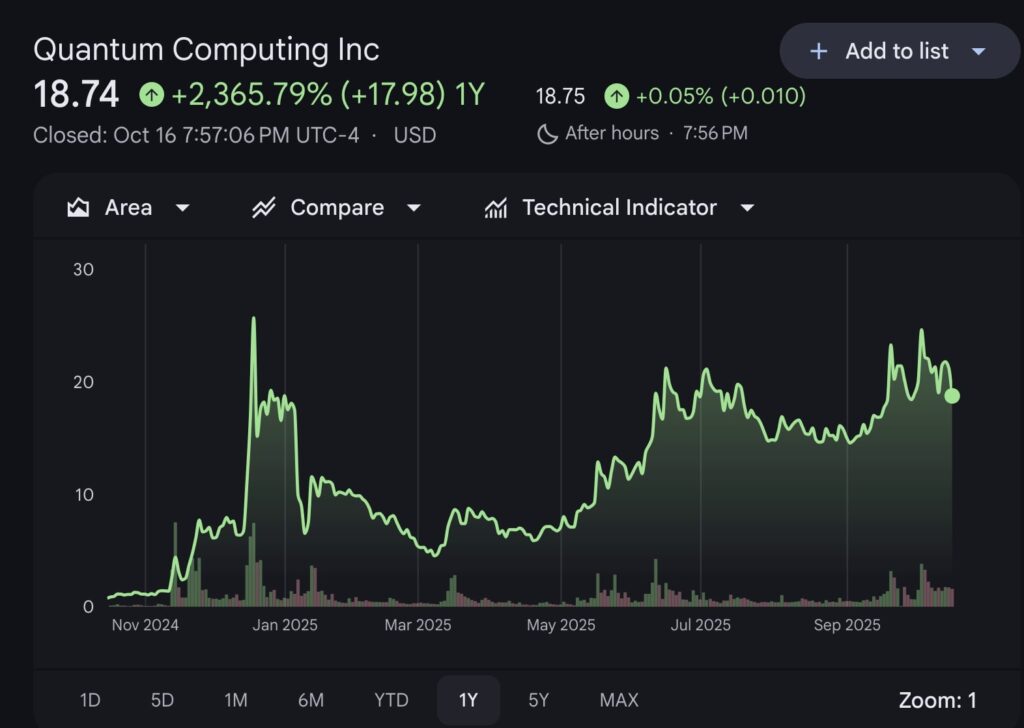Show the 5Y price history

point(539,700)
